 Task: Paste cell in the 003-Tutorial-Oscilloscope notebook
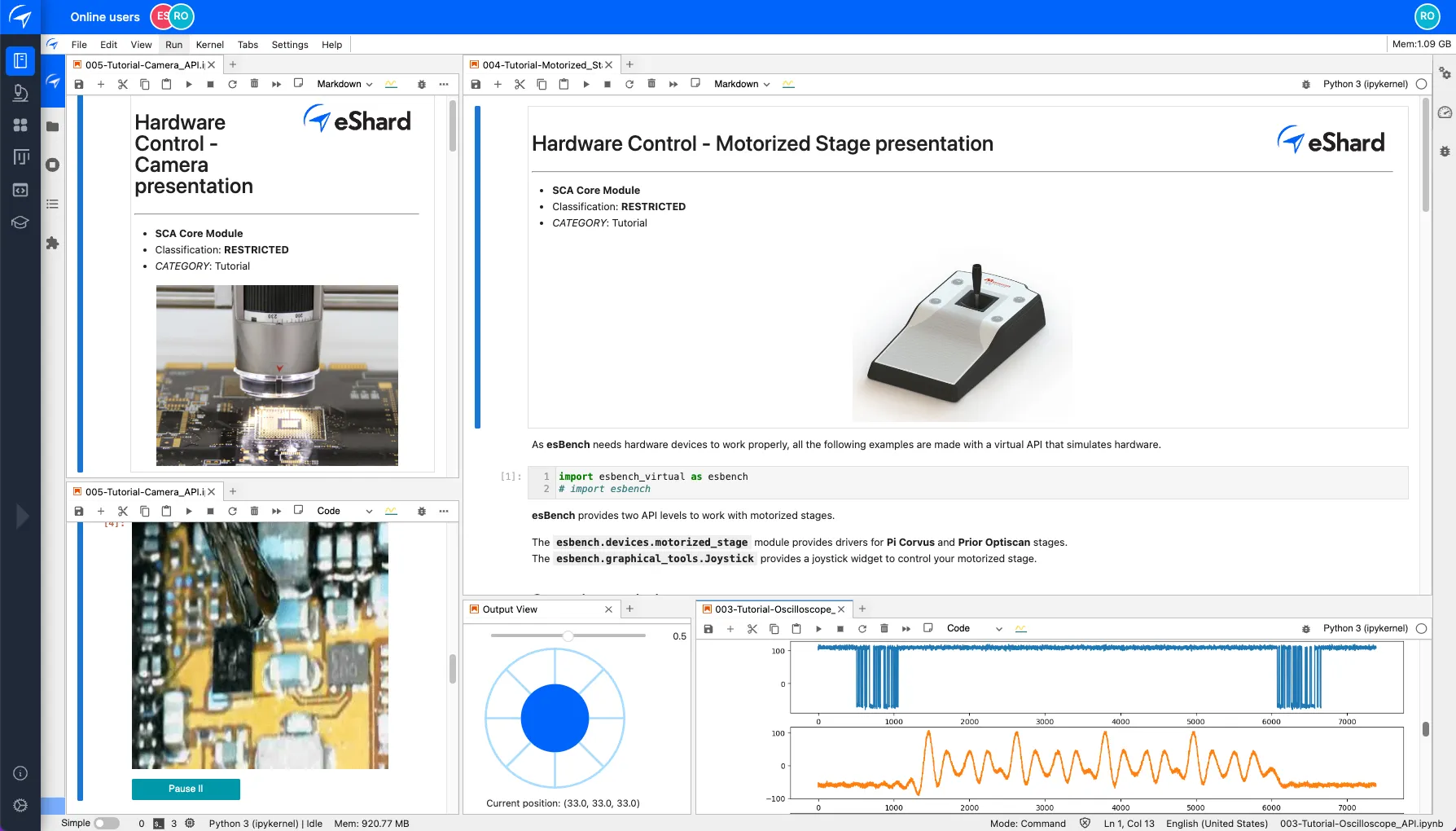796,628
